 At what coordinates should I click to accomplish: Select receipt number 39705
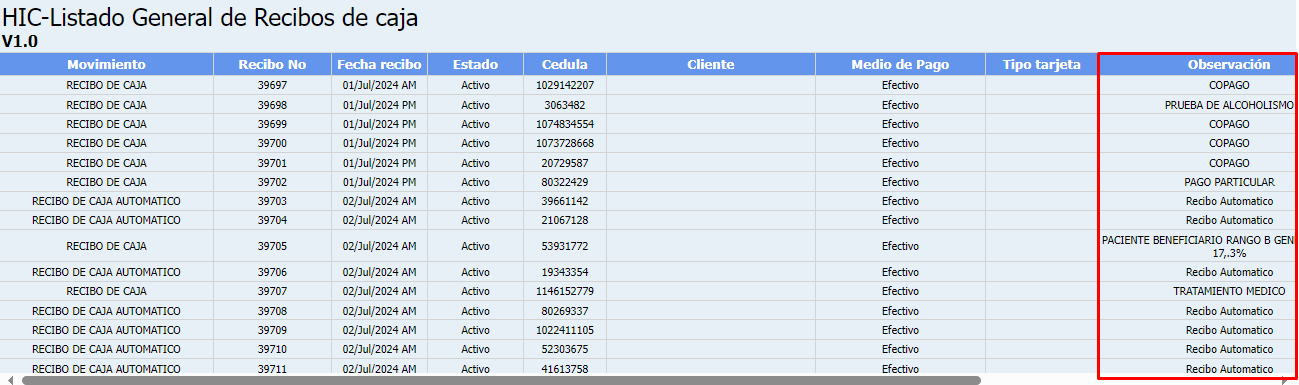click(272, 246)
